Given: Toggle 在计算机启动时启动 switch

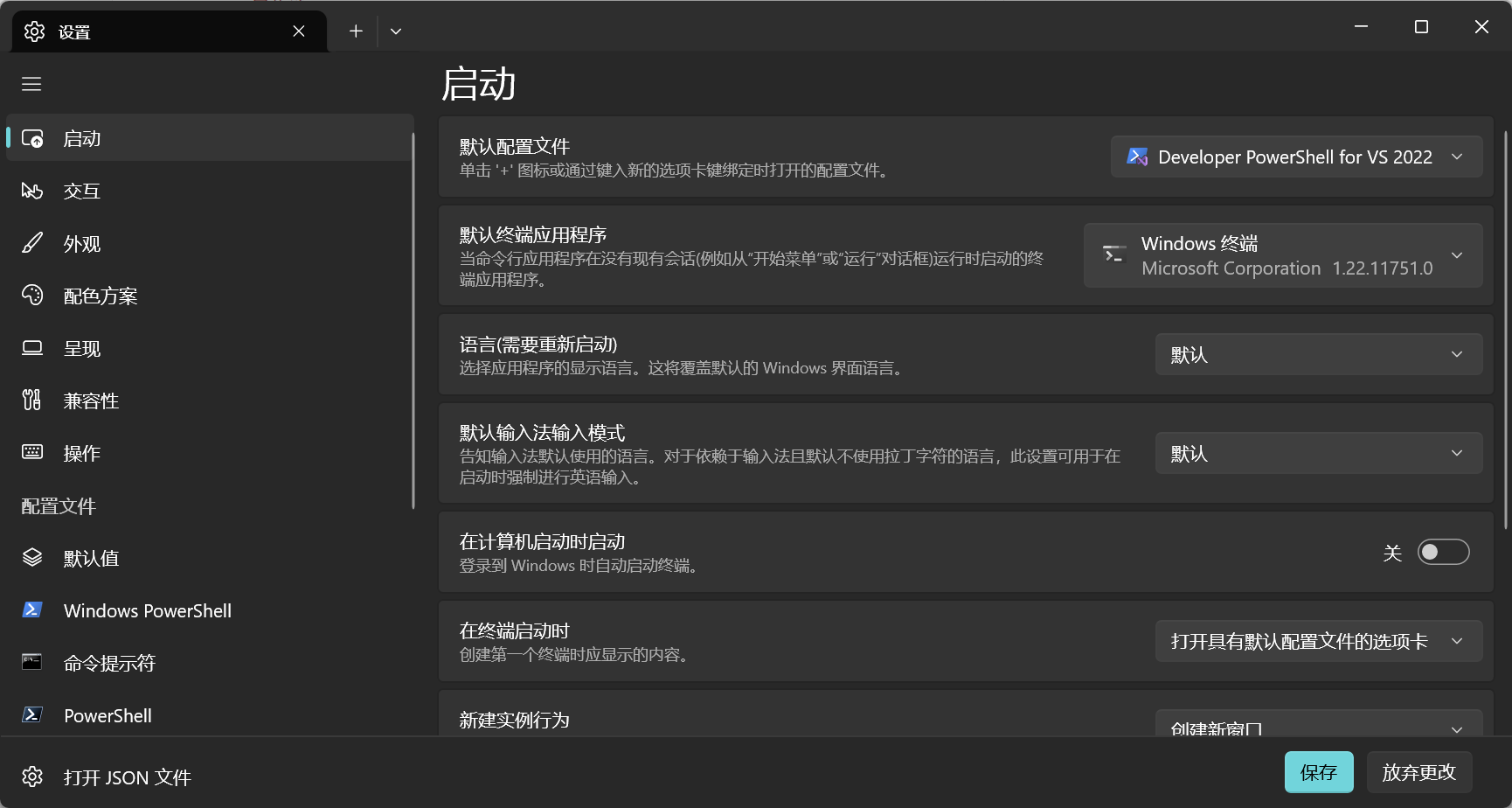Looking at the screenshot, I should tap(1443, 552).
